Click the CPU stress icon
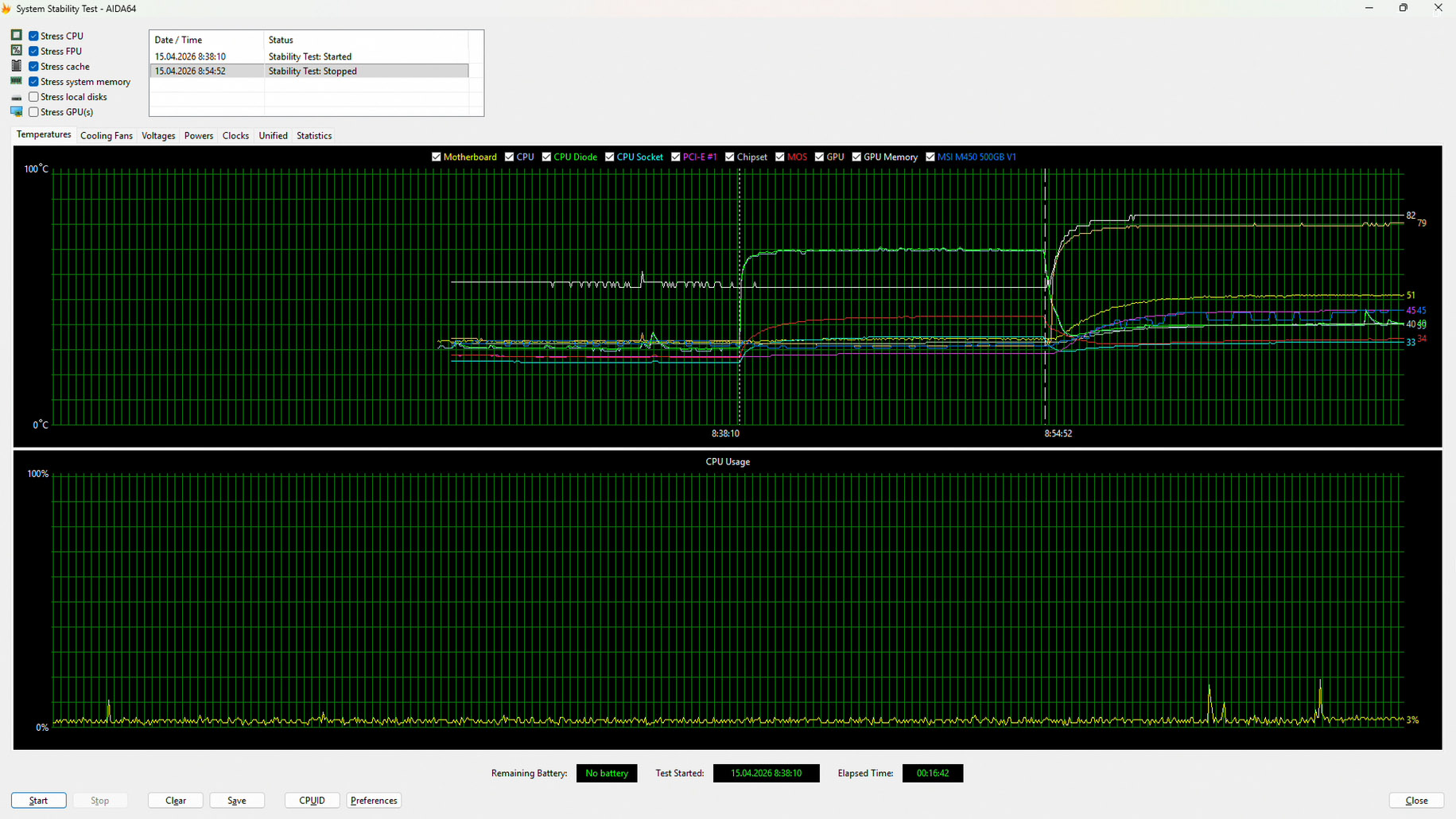This screenshot has height=819, width=1456. point(16,36)
